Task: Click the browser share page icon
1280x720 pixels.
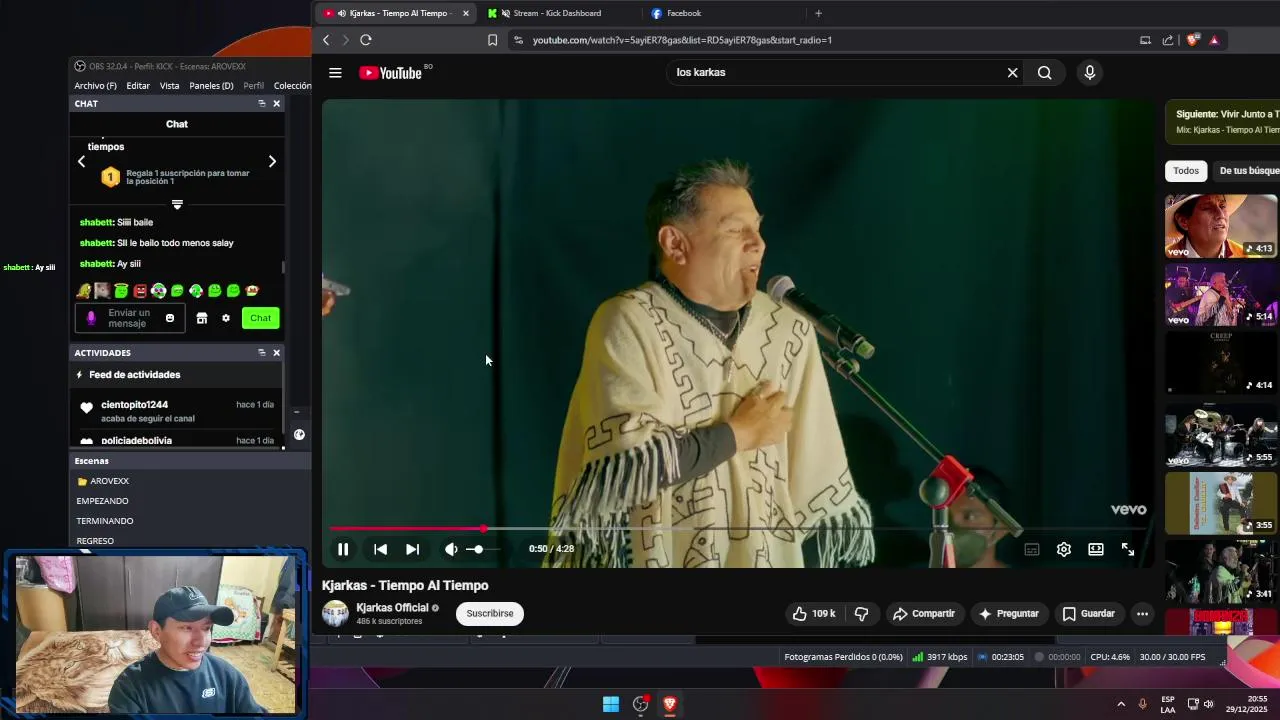Action: point(1167,40)
